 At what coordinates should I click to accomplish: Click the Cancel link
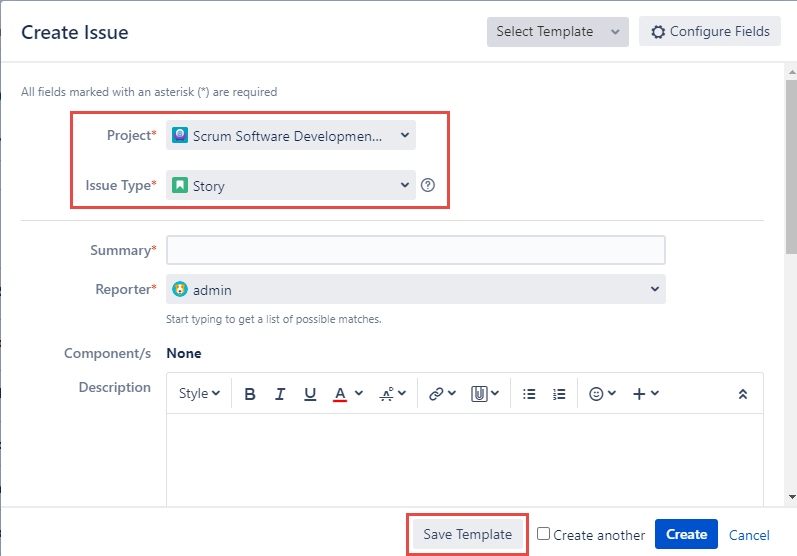[749, 535]
